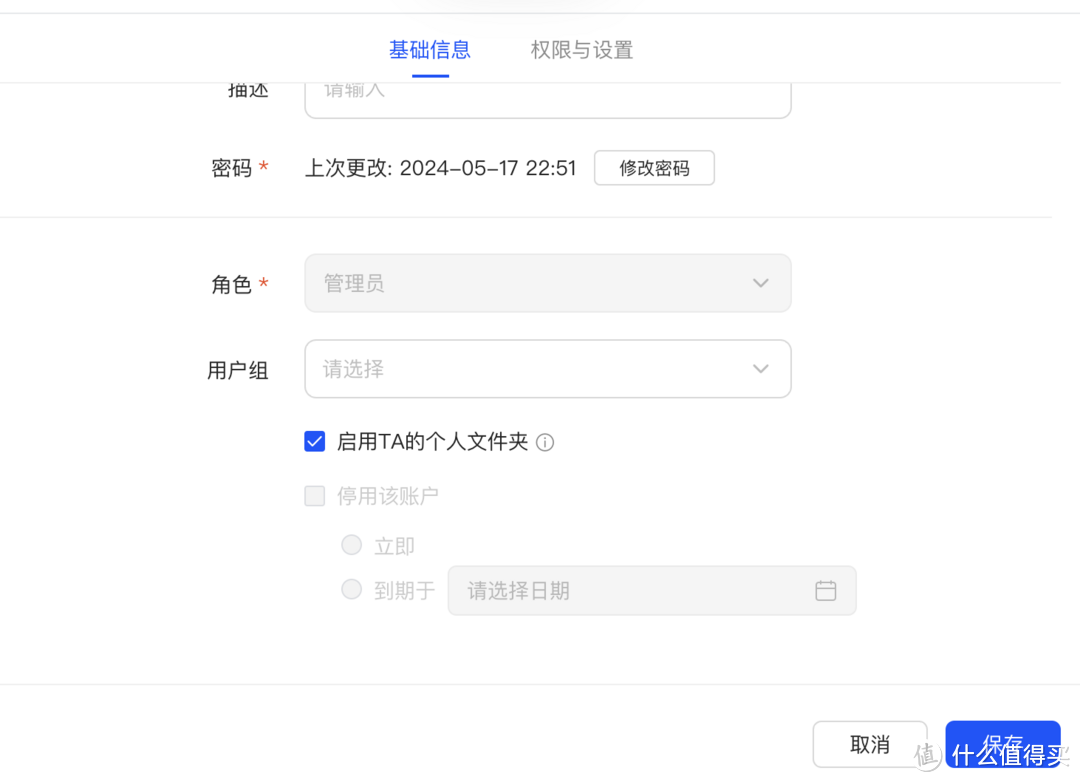Check the 停用该账户 checkbox

[315, 495]
